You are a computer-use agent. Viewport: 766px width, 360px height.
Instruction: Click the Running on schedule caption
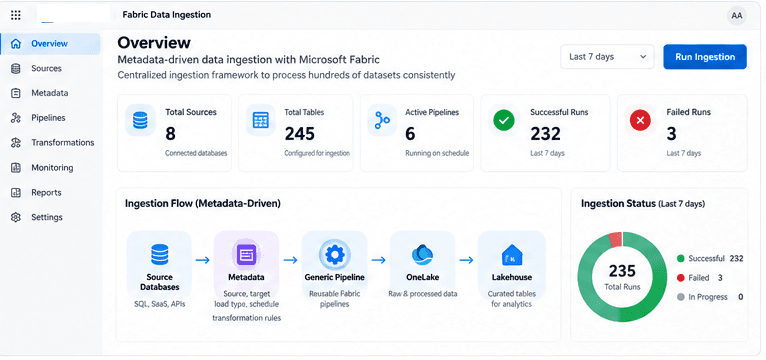tap(437, 153)
